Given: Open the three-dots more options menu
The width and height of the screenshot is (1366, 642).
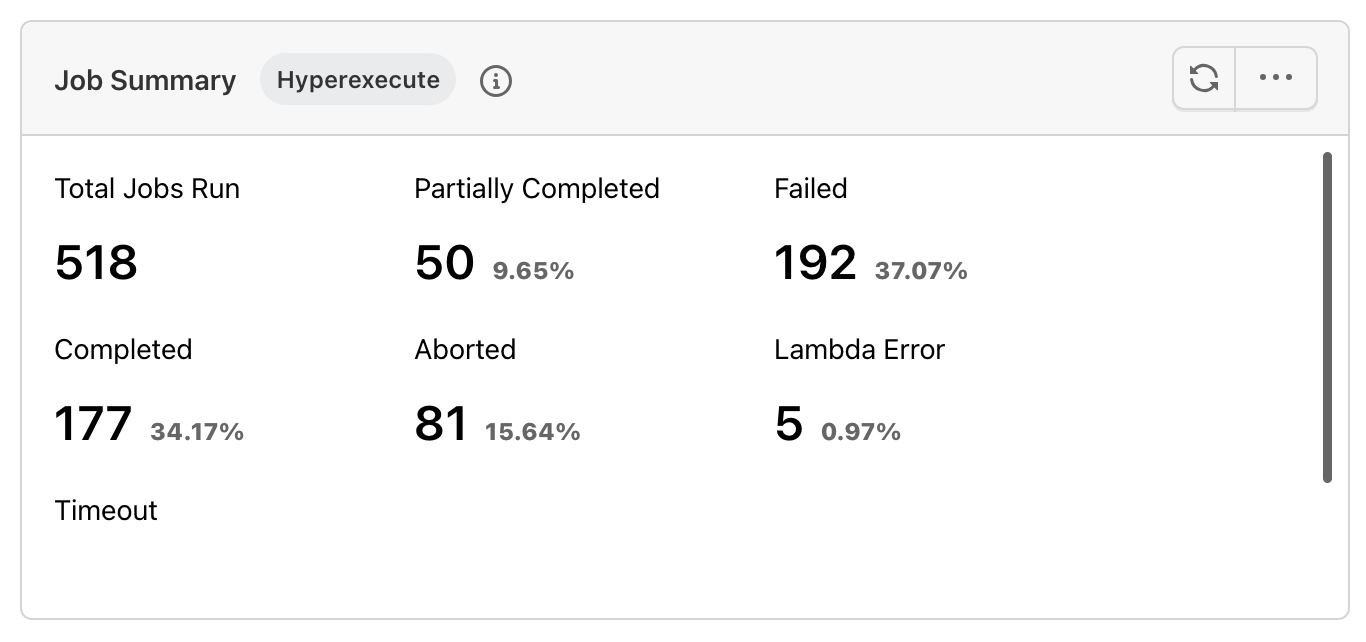Looking at the screenshot, I should coord(1276,78).
